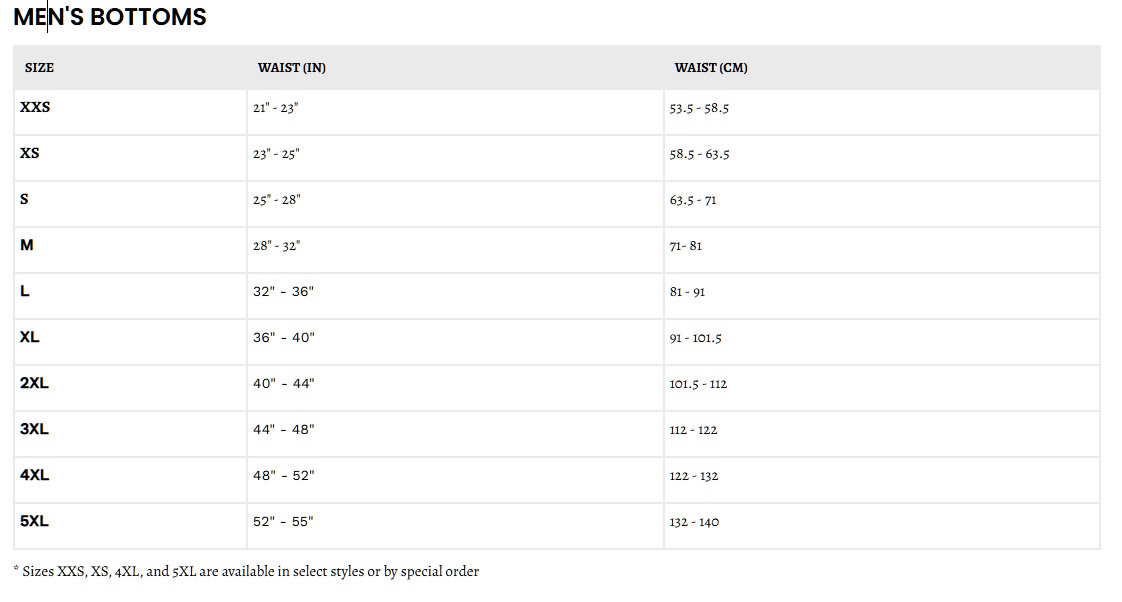Select the XS size row label

30,153
